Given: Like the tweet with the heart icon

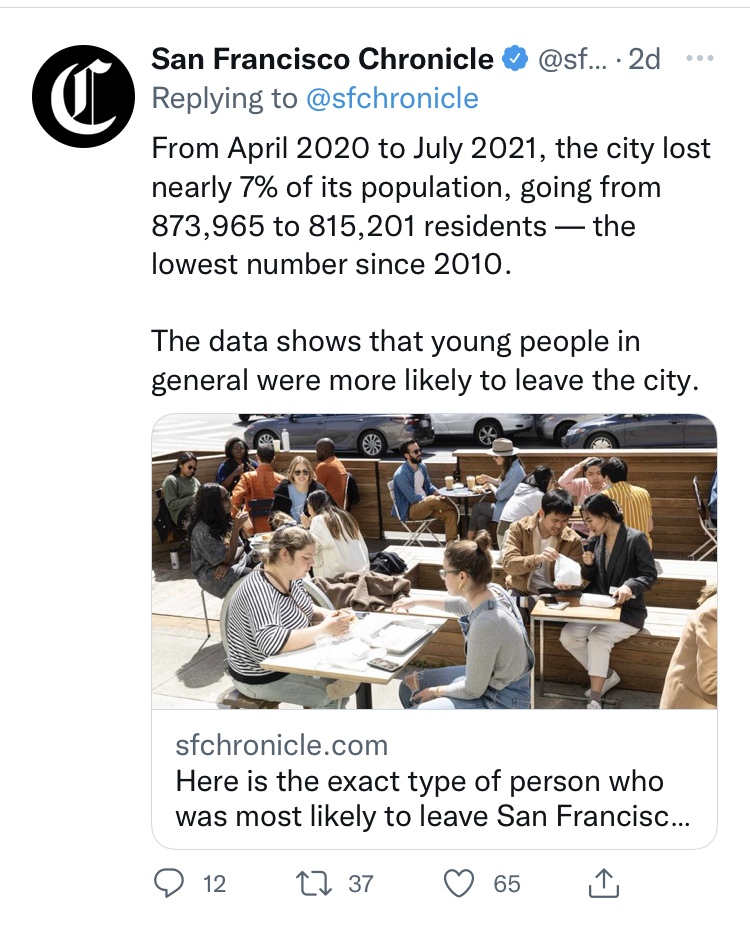Looking at the screenshot, I should (x=458, y=883).
